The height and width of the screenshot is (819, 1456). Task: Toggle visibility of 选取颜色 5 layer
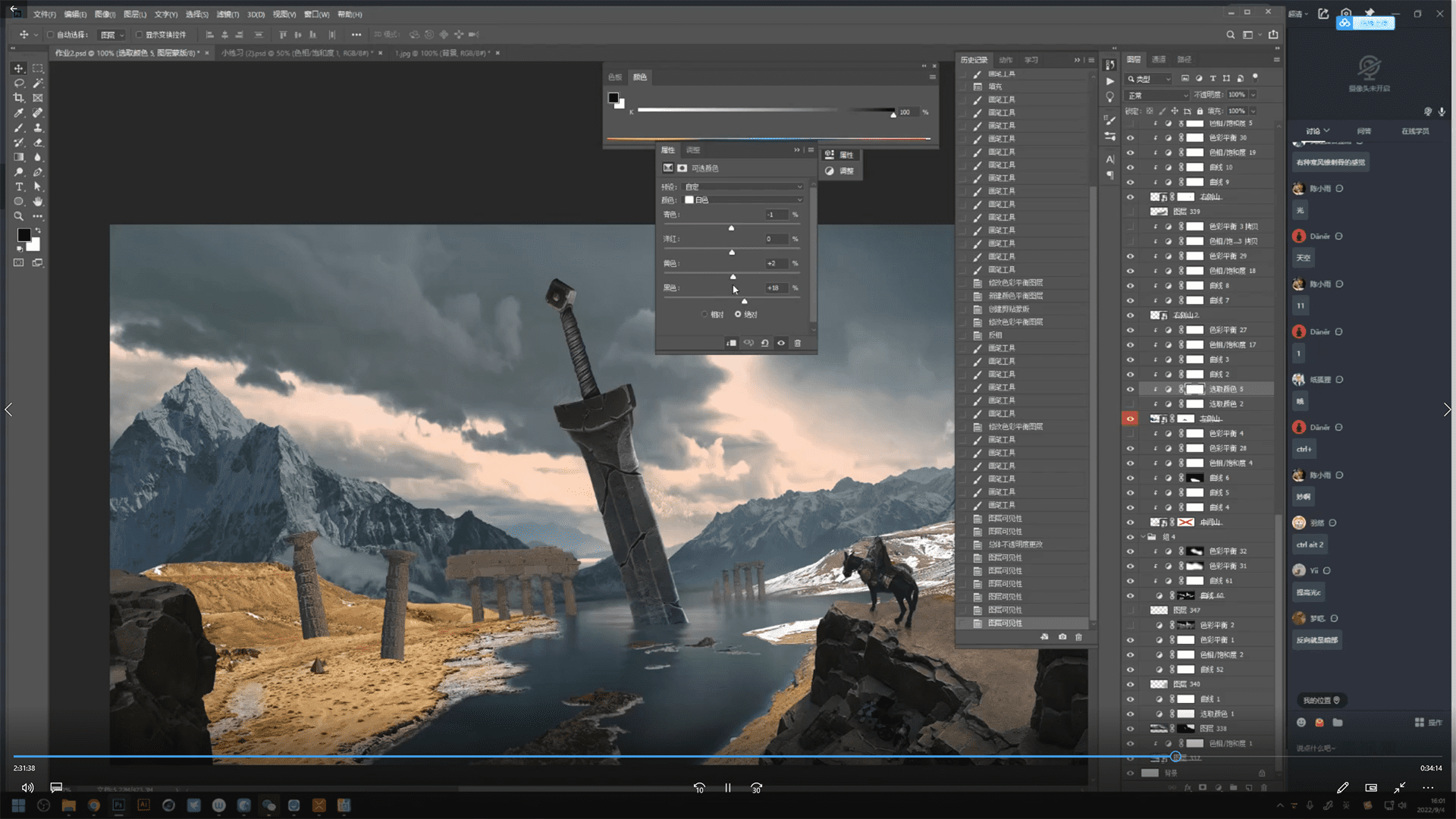(x=1130, y=389)
